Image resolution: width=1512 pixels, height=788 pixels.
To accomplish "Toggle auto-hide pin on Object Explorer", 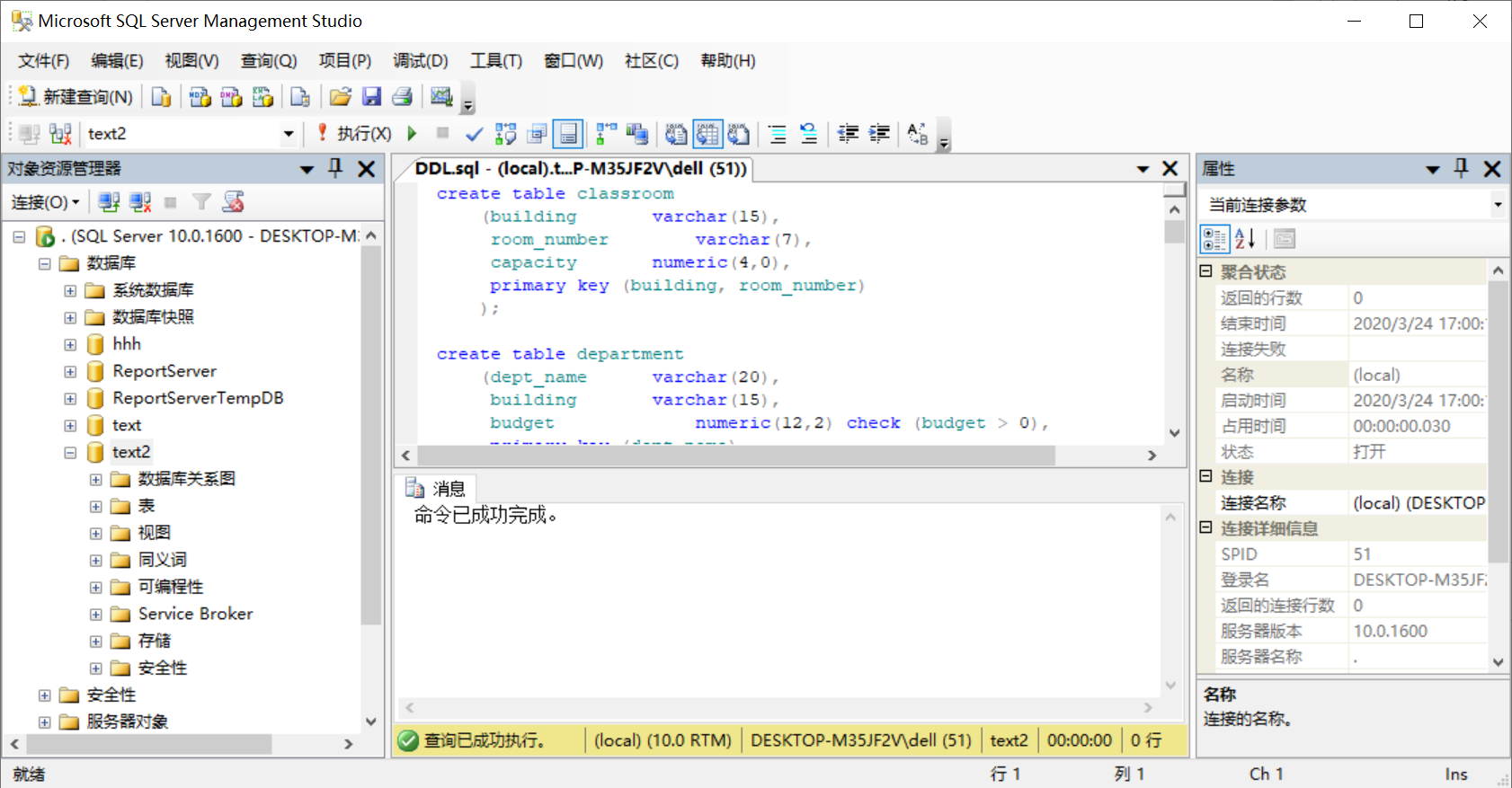I will 335,168.
